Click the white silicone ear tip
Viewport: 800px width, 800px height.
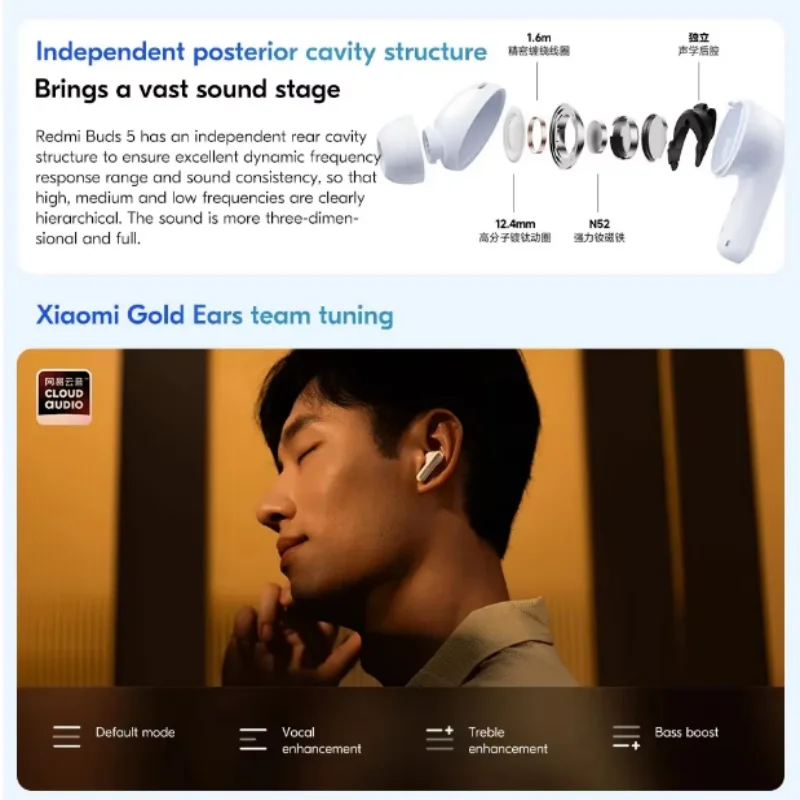(x=404, y=148)
